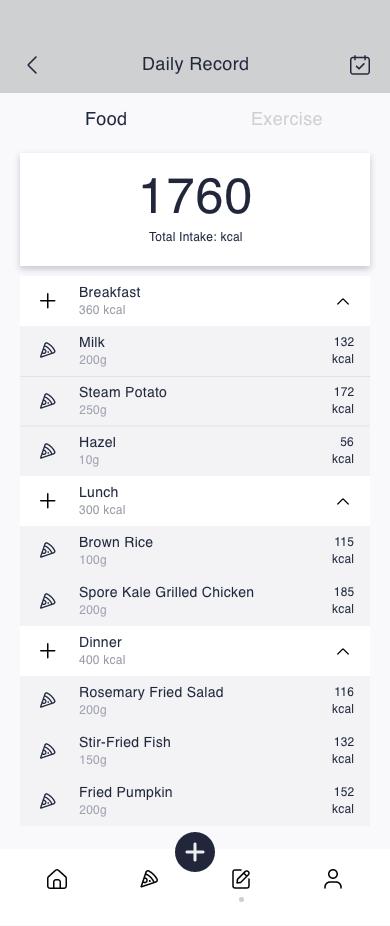Tap the 1760 total intake card
Image resolution: width=390 pixels, height=926 pixels.
coord(195,210)
